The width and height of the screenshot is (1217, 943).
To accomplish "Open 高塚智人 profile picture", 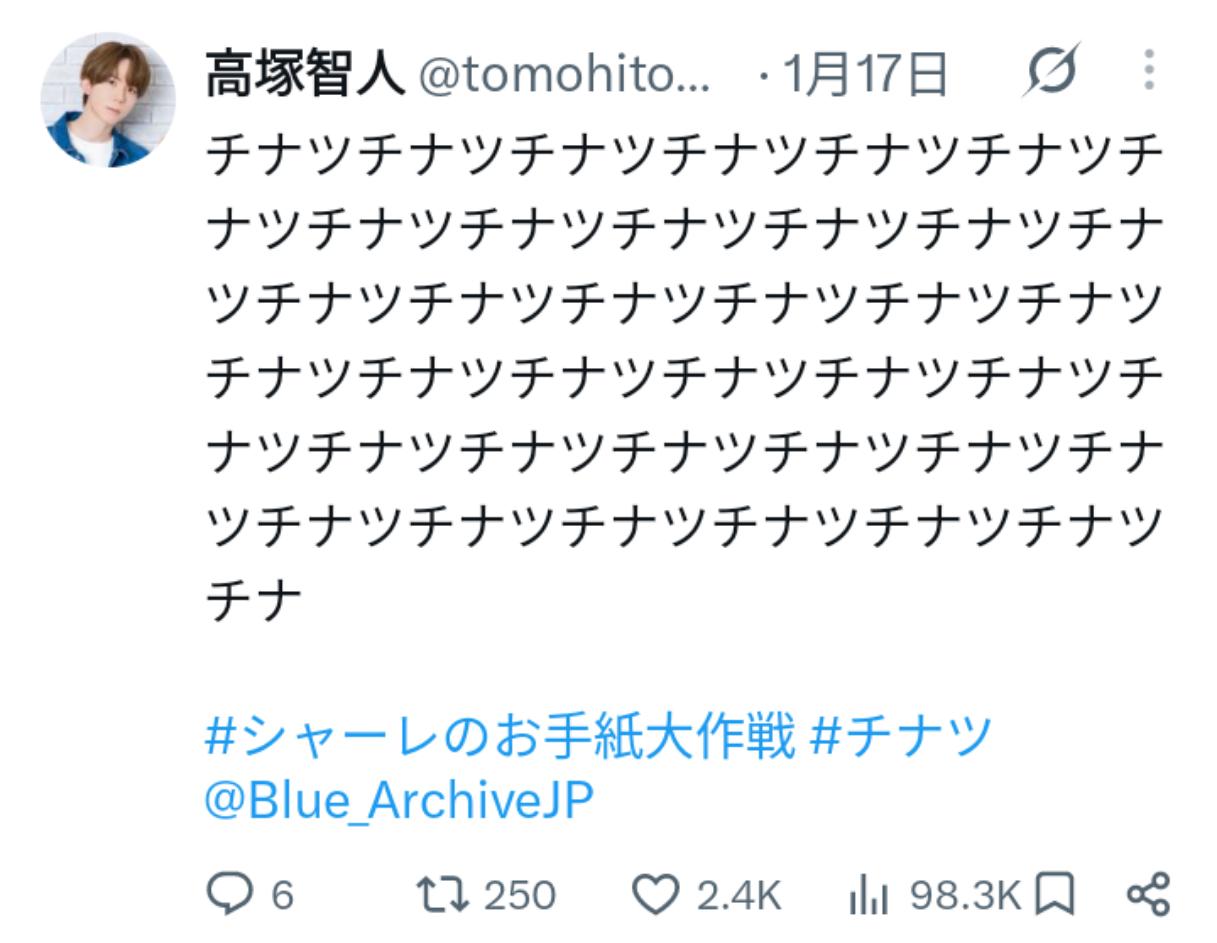I will (108, 99).
